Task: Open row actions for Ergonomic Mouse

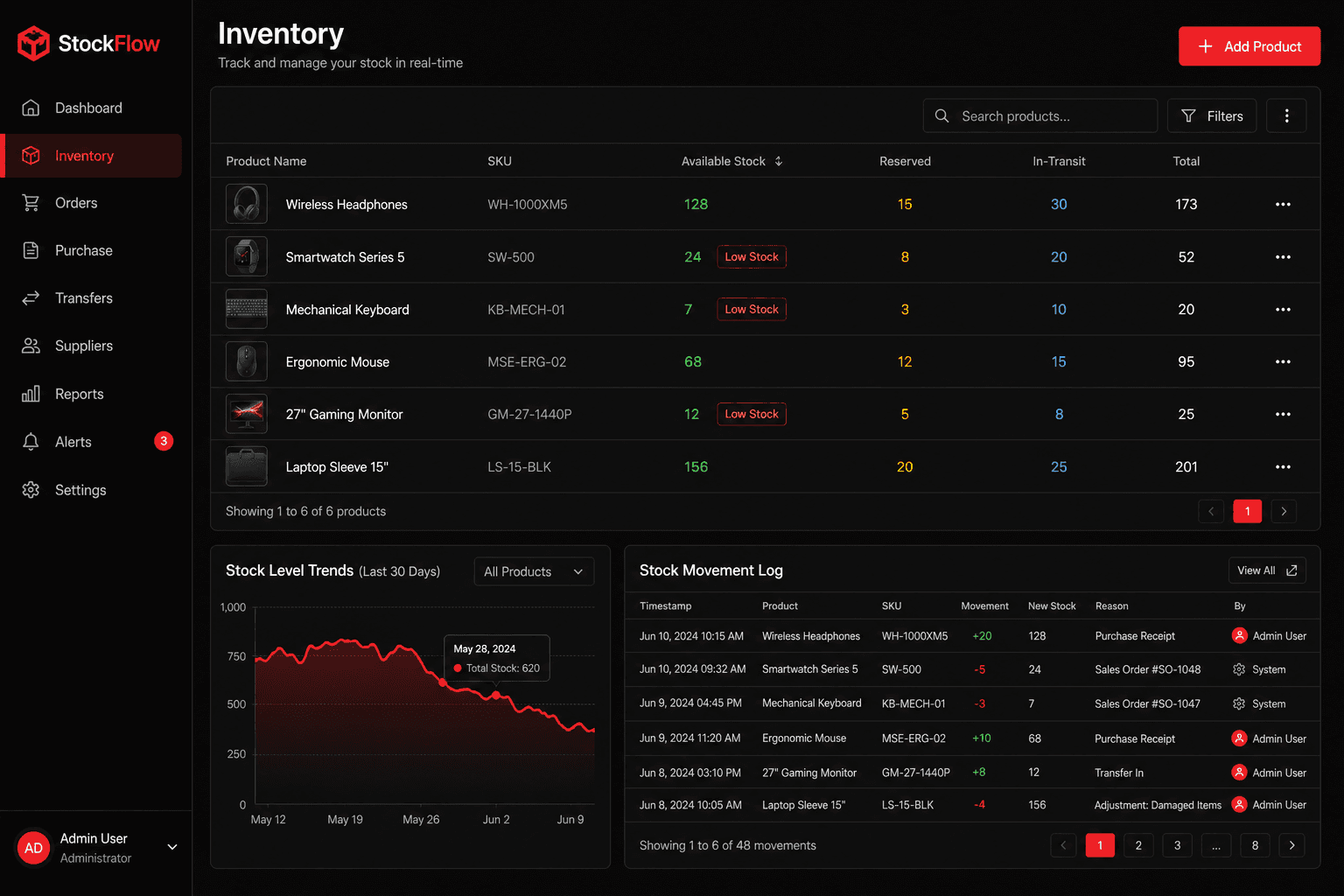Action: click(x=1283, y=361)
